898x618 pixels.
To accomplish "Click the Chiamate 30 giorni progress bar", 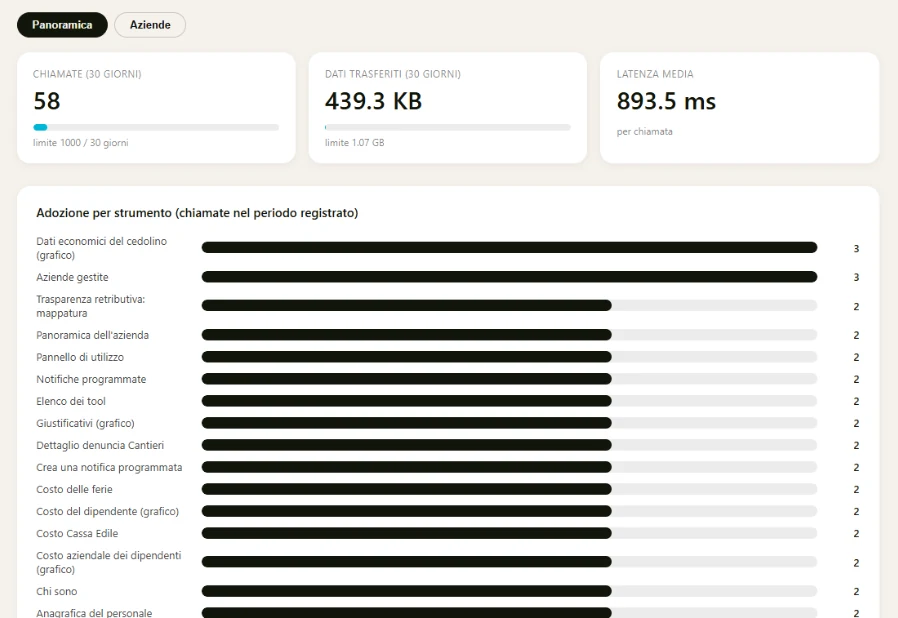I will 156,128.
